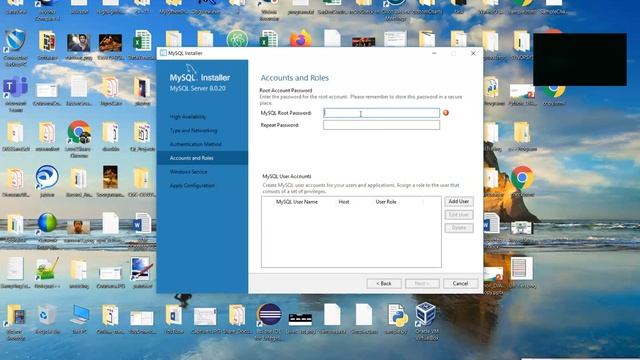The height and width of the screenshot is (360, 640).
Task: Click the red warning icon beside root password
Action: [x=446, y=113]
